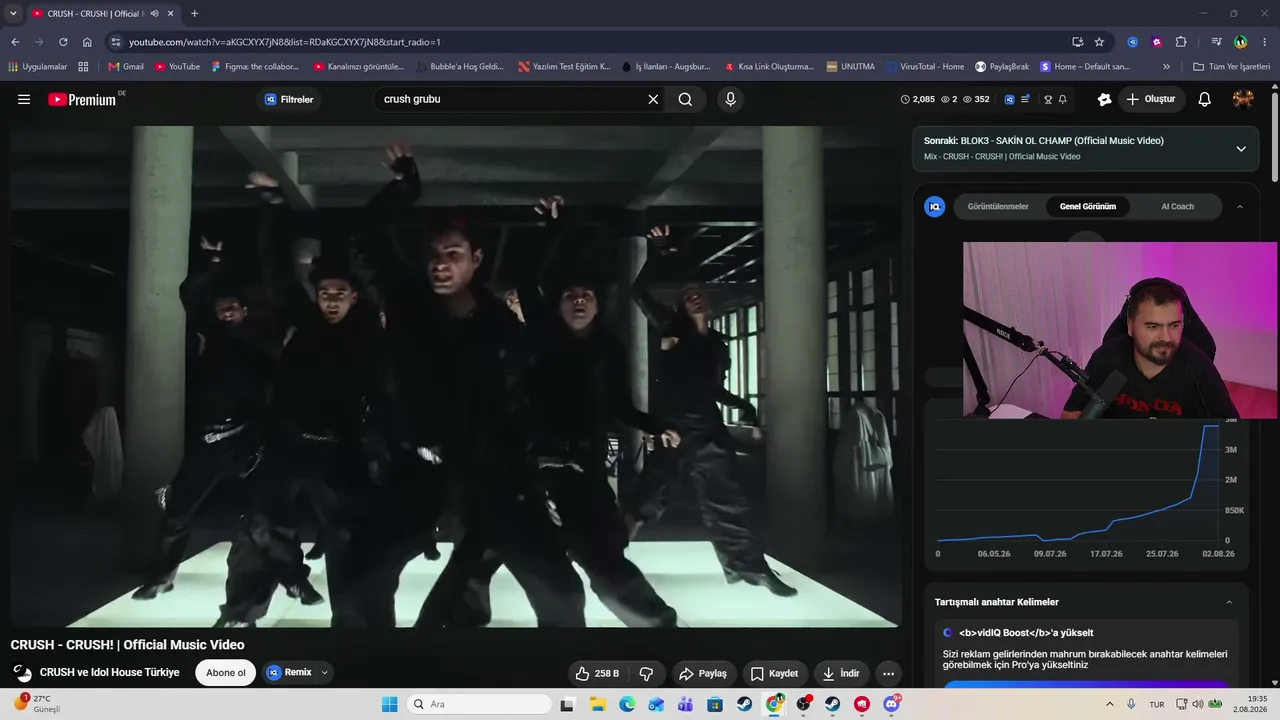Click the Windows taskbar search box
The image size is (1280, 720).
(x=479, y=704)
